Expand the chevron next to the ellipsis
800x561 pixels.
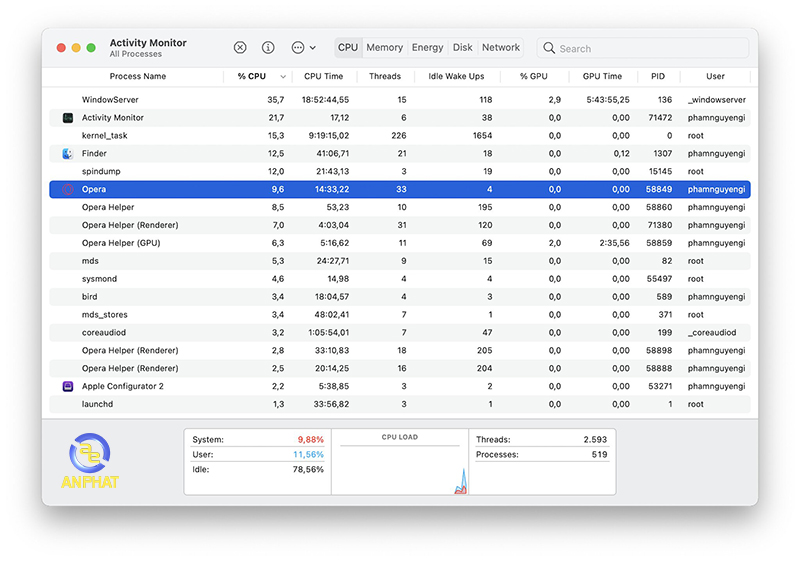[313, 48]
